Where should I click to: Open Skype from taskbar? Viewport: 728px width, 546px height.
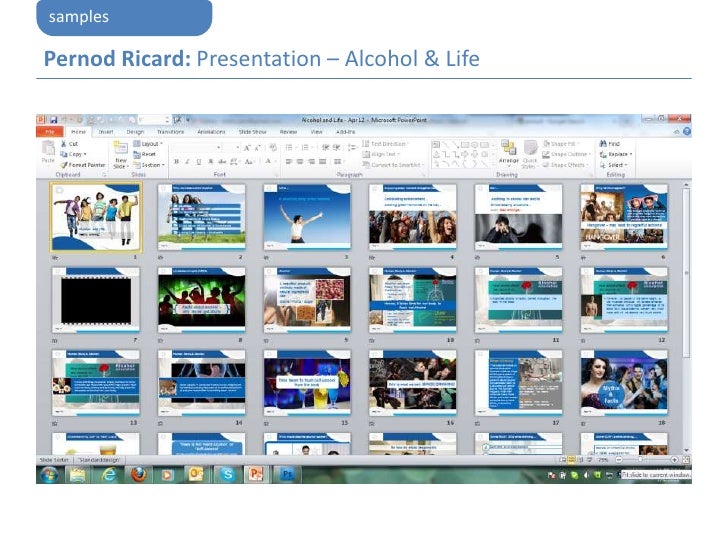pos(228,474)
